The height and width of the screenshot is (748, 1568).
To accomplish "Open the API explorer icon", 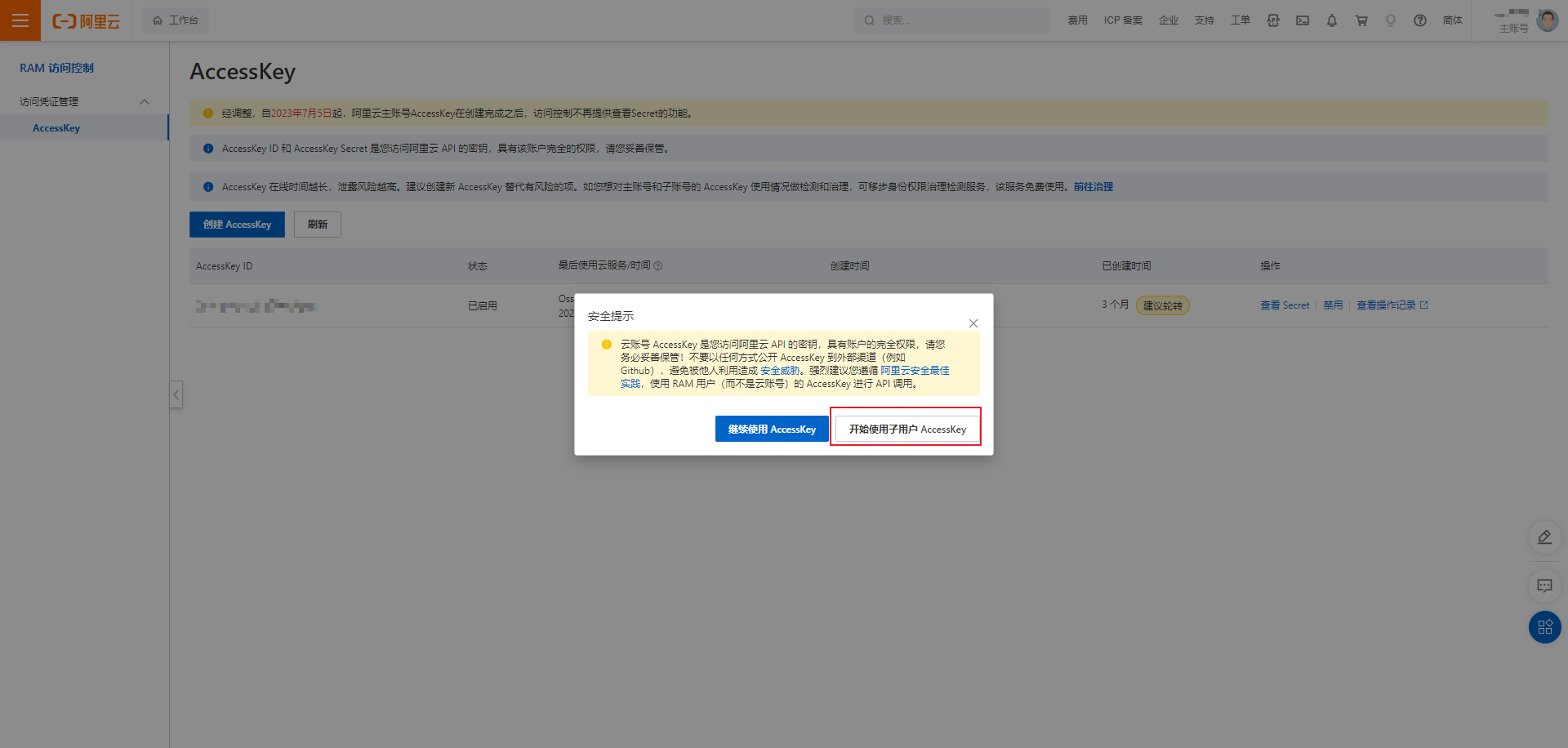I will (1273, 20).
